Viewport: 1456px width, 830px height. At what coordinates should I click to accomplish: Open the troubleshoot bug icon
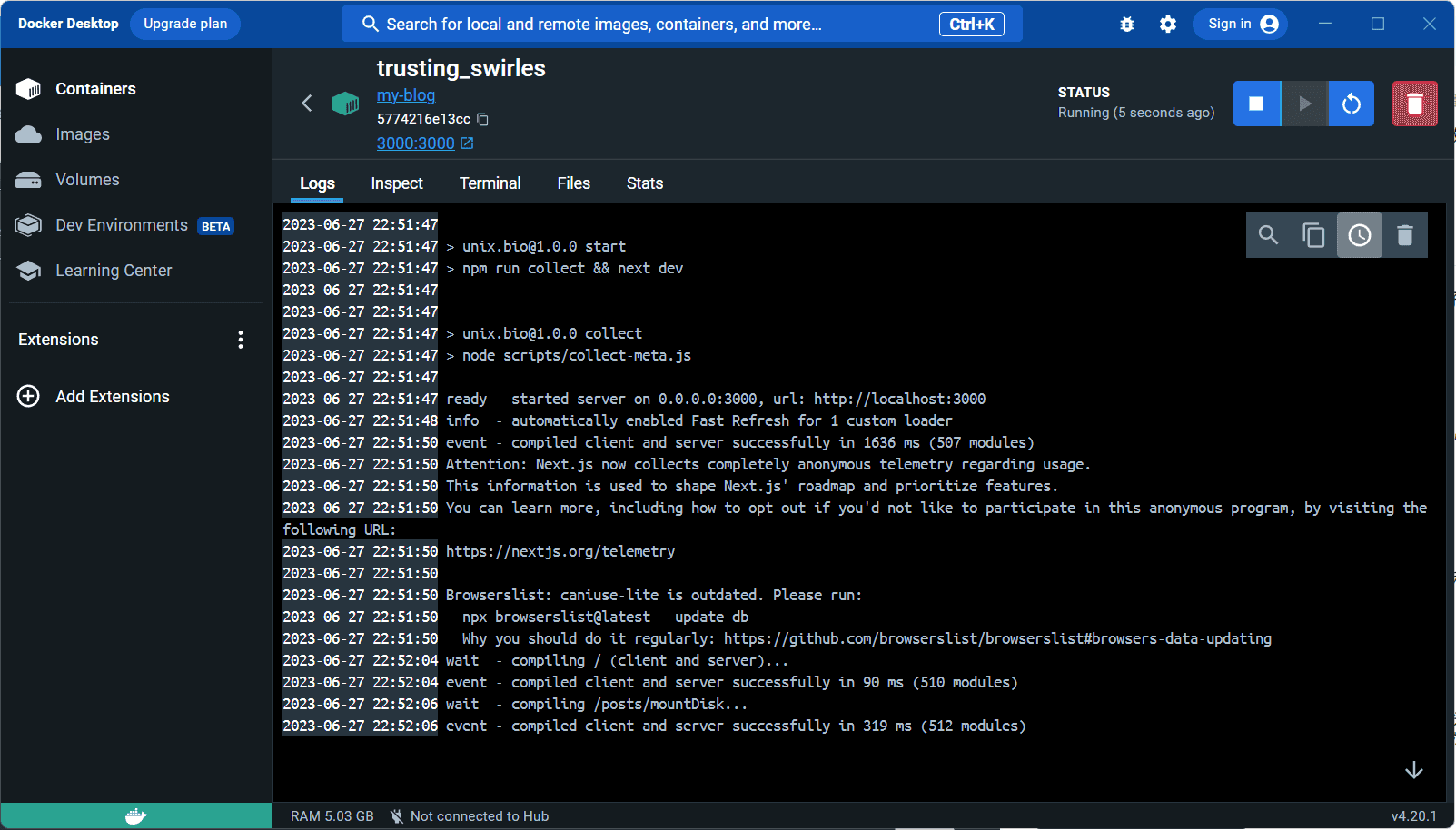(1127, 25)
